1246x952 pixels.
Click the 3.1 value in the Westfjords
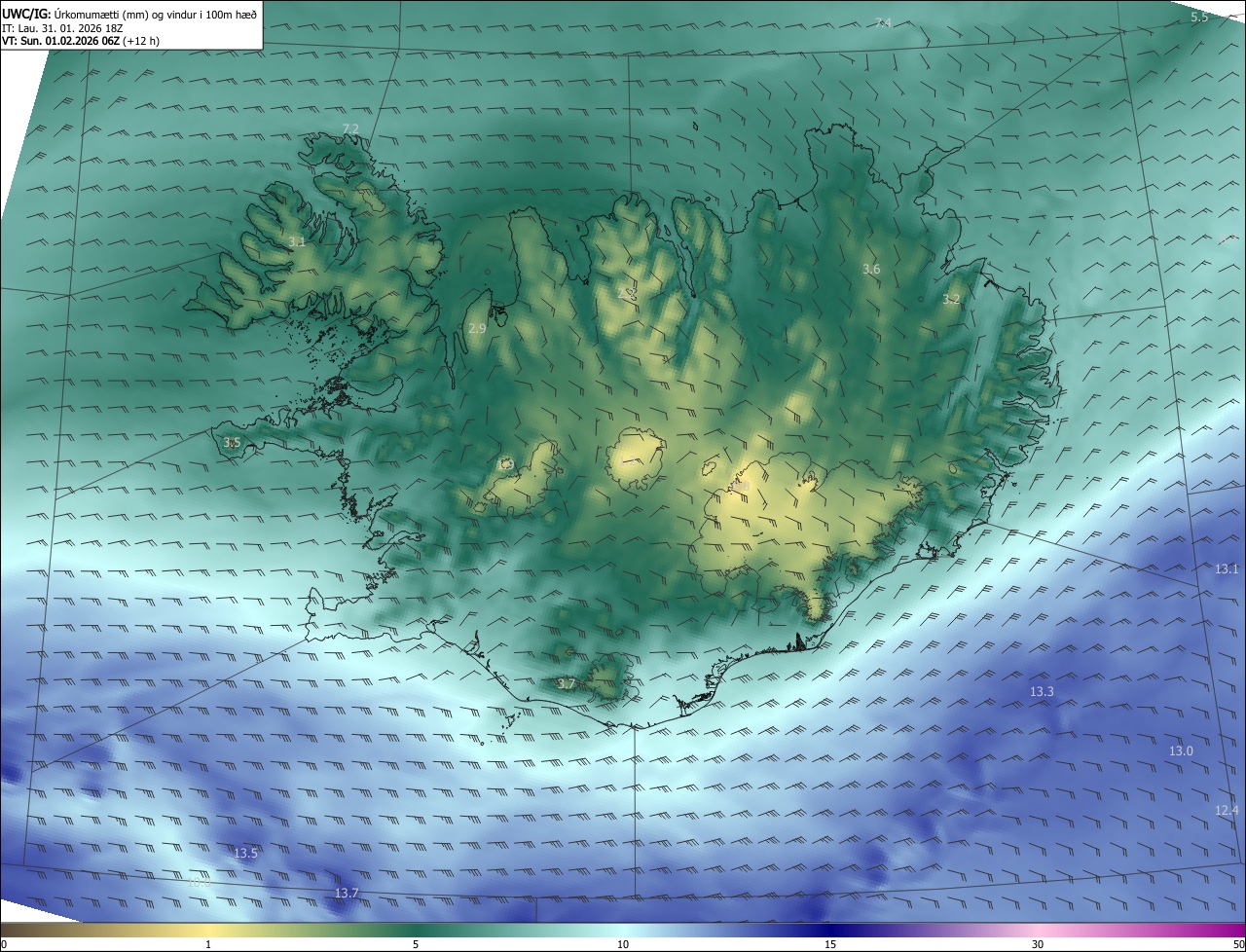(297, 241)
